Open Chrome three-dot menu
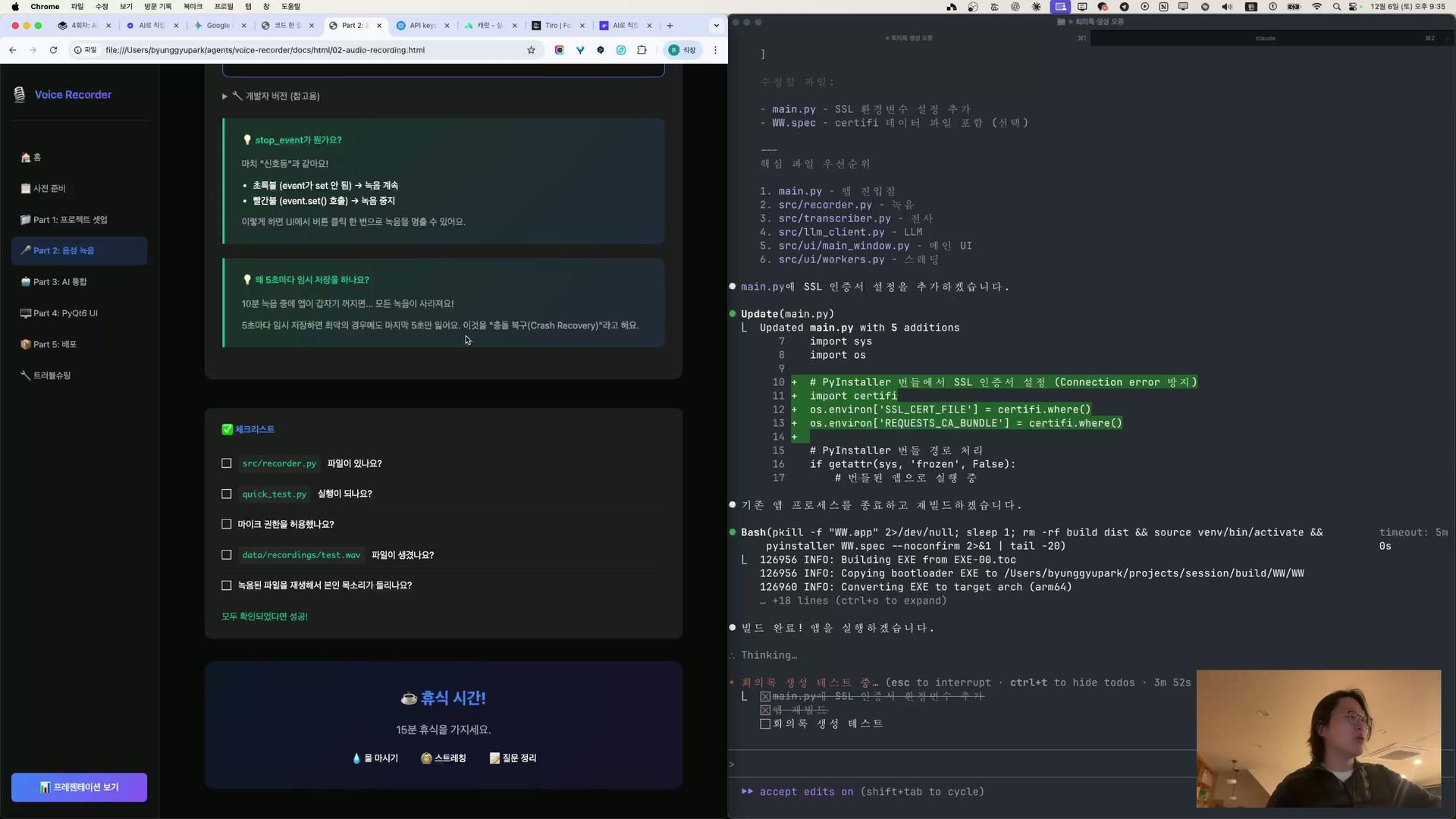The width and height of the screenshot is (1456, 819). point(715,50)
